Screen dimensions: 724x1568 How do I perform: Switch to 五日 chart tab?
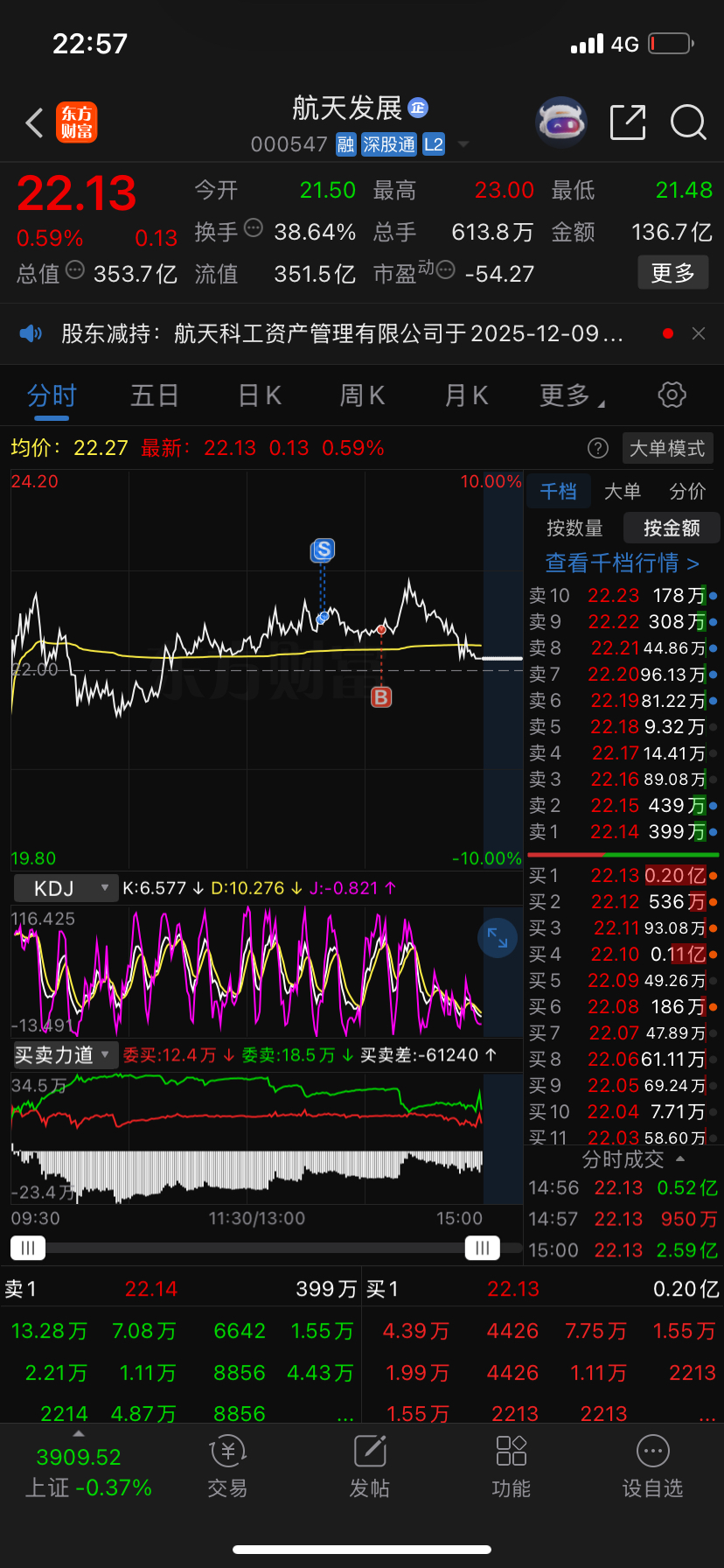click(155, 395)
